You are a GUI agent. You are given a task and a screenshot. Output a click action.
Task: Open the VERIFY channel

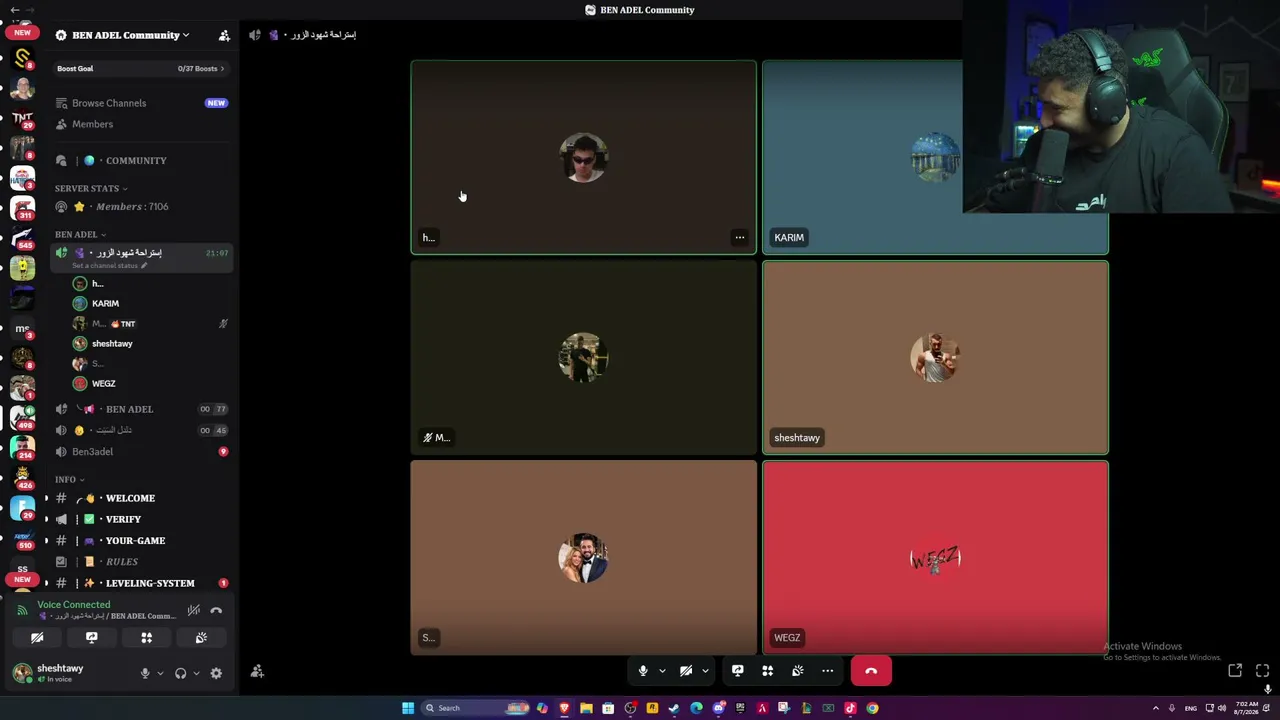tap(141, 519)
